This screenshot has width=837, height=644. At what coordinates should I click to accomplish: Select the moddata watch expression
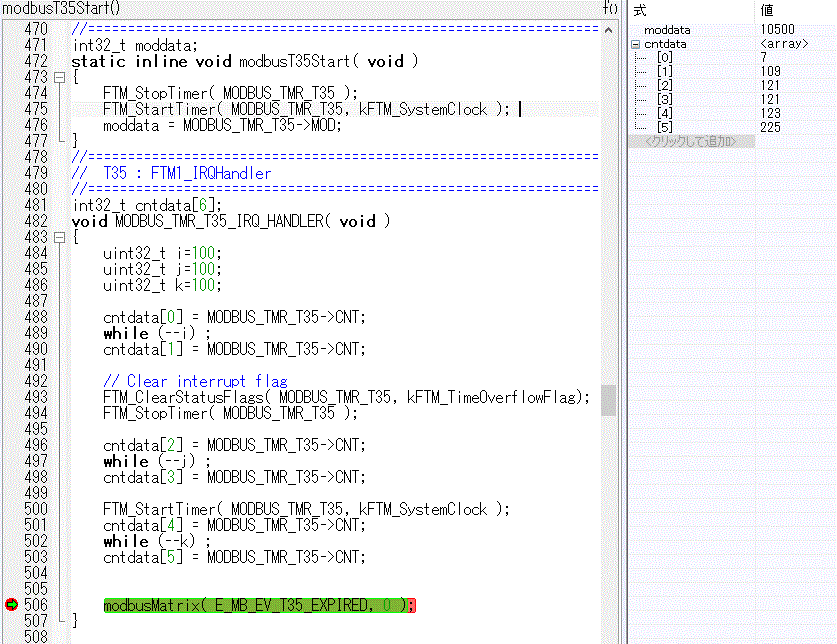667,30
